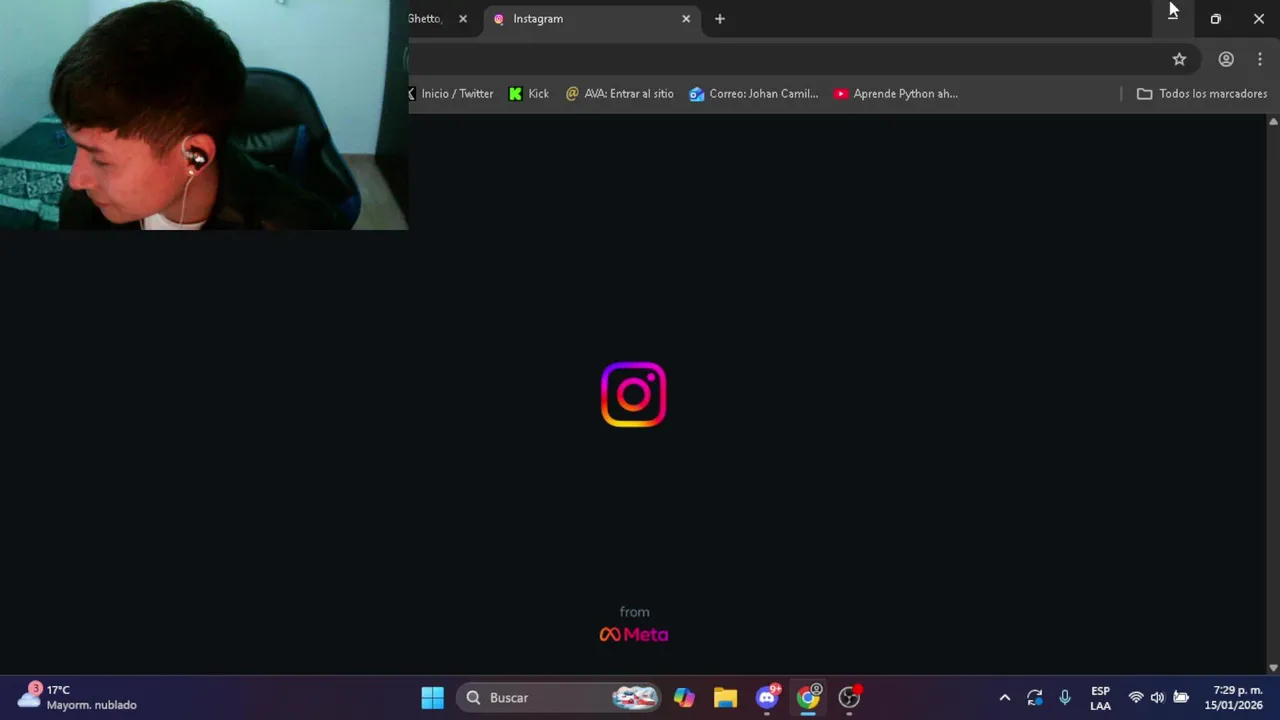Open the Correo: Johan Camil... bookmark
The height and width of the screenshot is (720, 1280).
point(754,94)
